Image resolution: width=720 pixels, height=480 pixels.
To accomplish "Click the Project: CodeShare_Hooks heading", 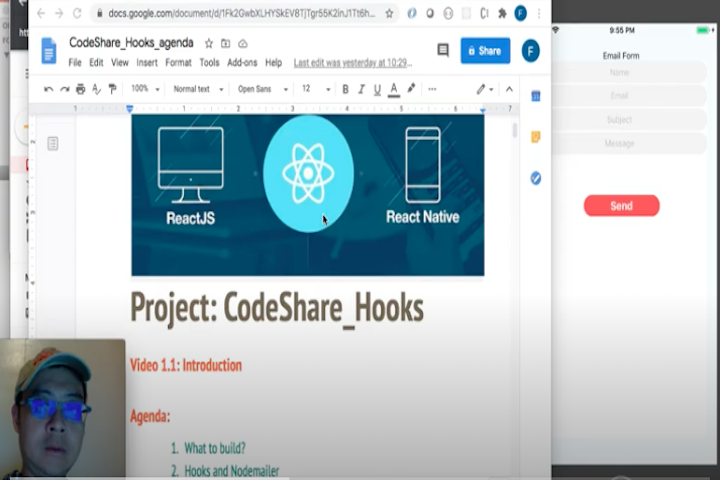I will point(277,308).
